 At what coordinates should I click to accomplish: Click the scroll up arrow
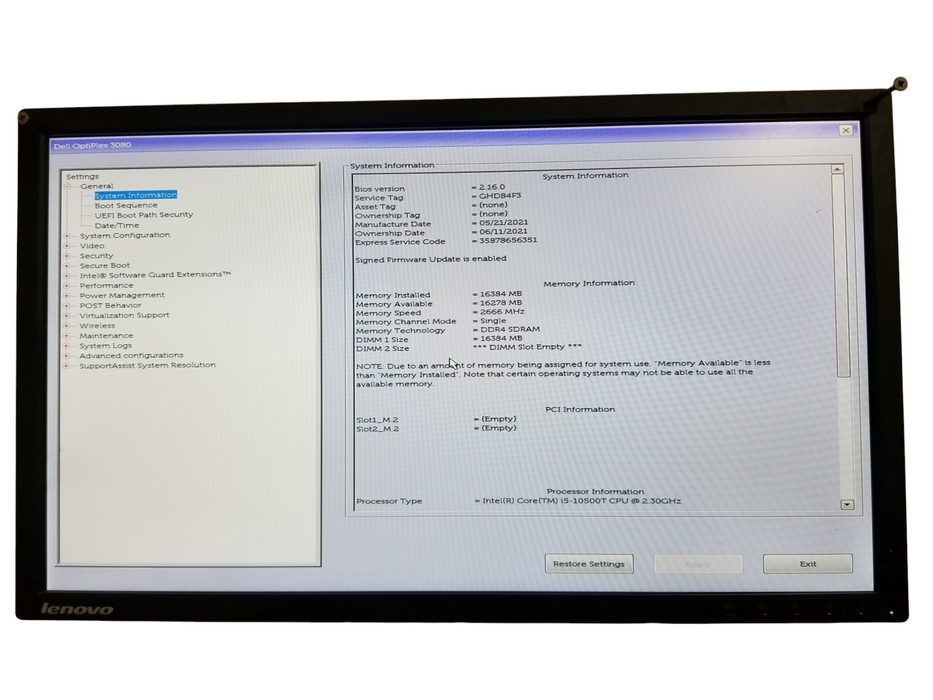click(837, 170)
